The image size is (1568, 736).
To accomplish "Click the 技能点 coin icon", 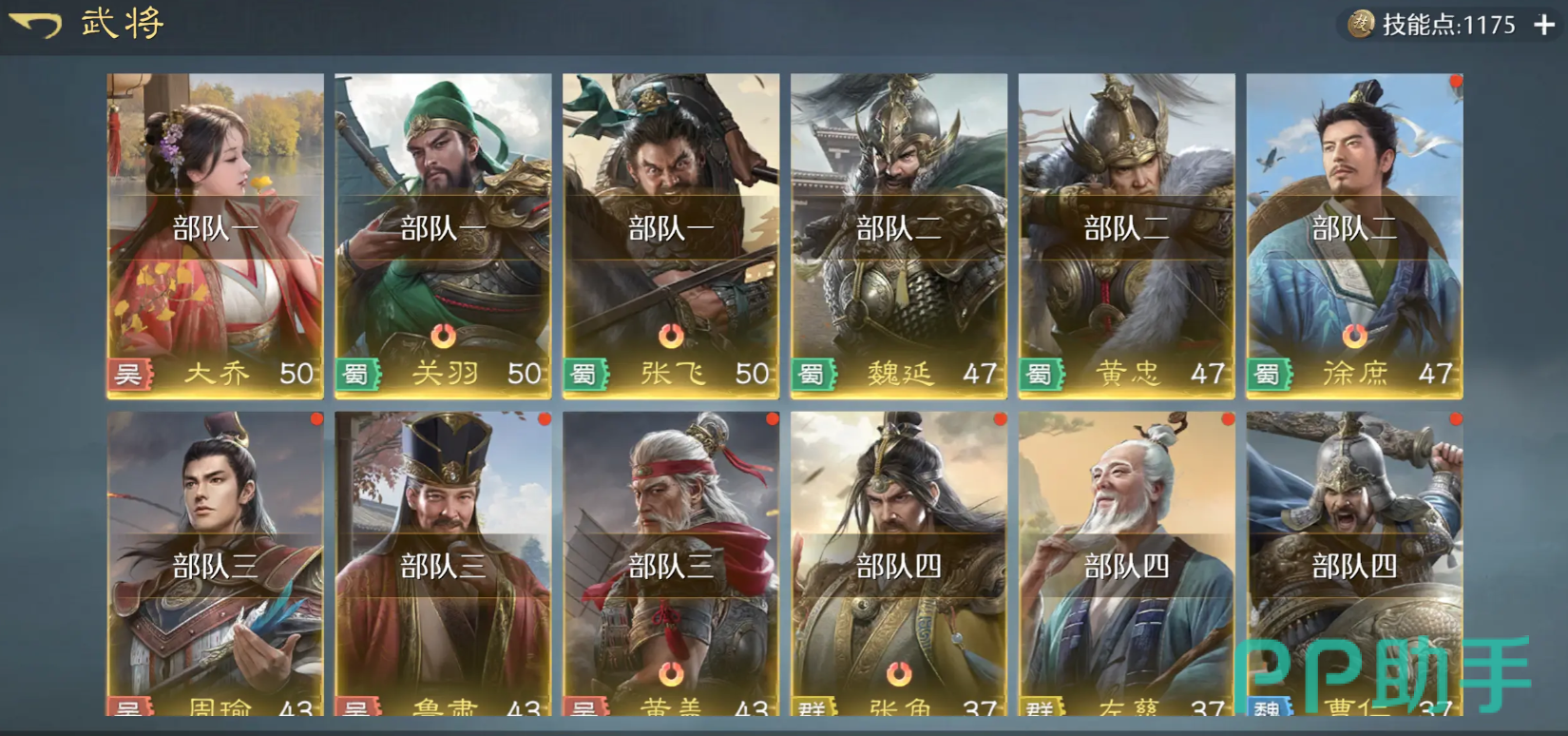I will (x=1361, y=24).
